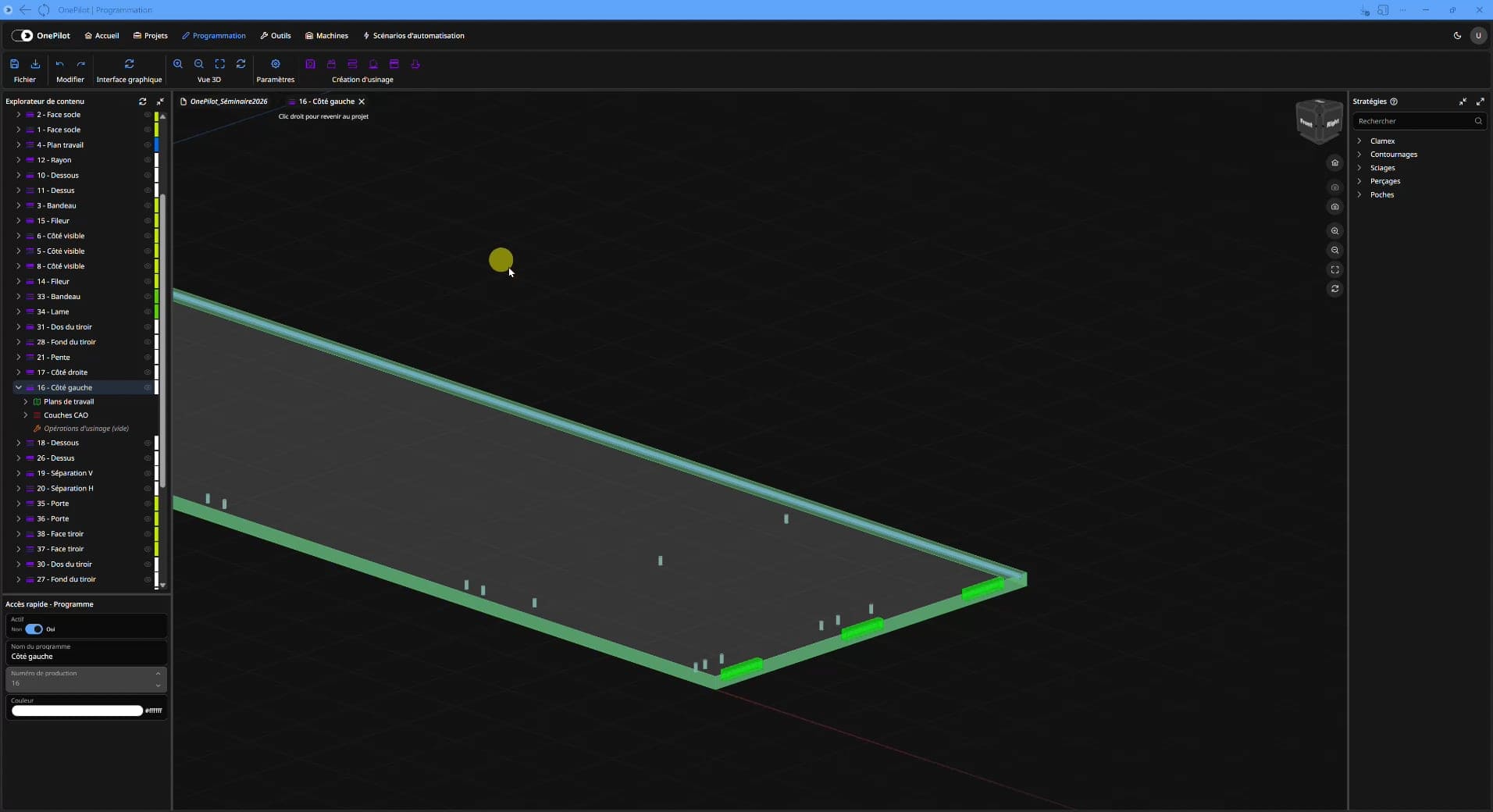Zoom out via the Vue 3D toolbar
Image resolution: width=1493 pixels, height=812 pixels.
click(x=199, y=64)
